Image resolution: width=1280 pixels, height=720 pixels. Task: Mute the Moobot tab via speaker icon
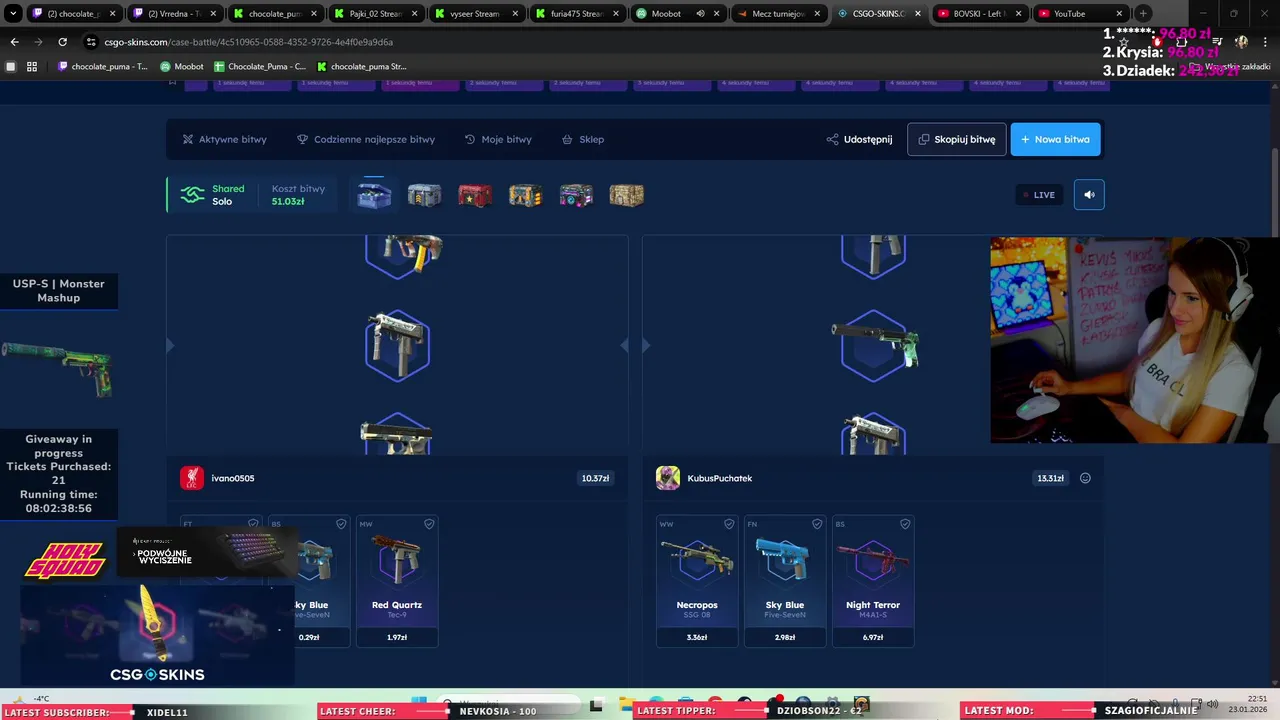700,14
